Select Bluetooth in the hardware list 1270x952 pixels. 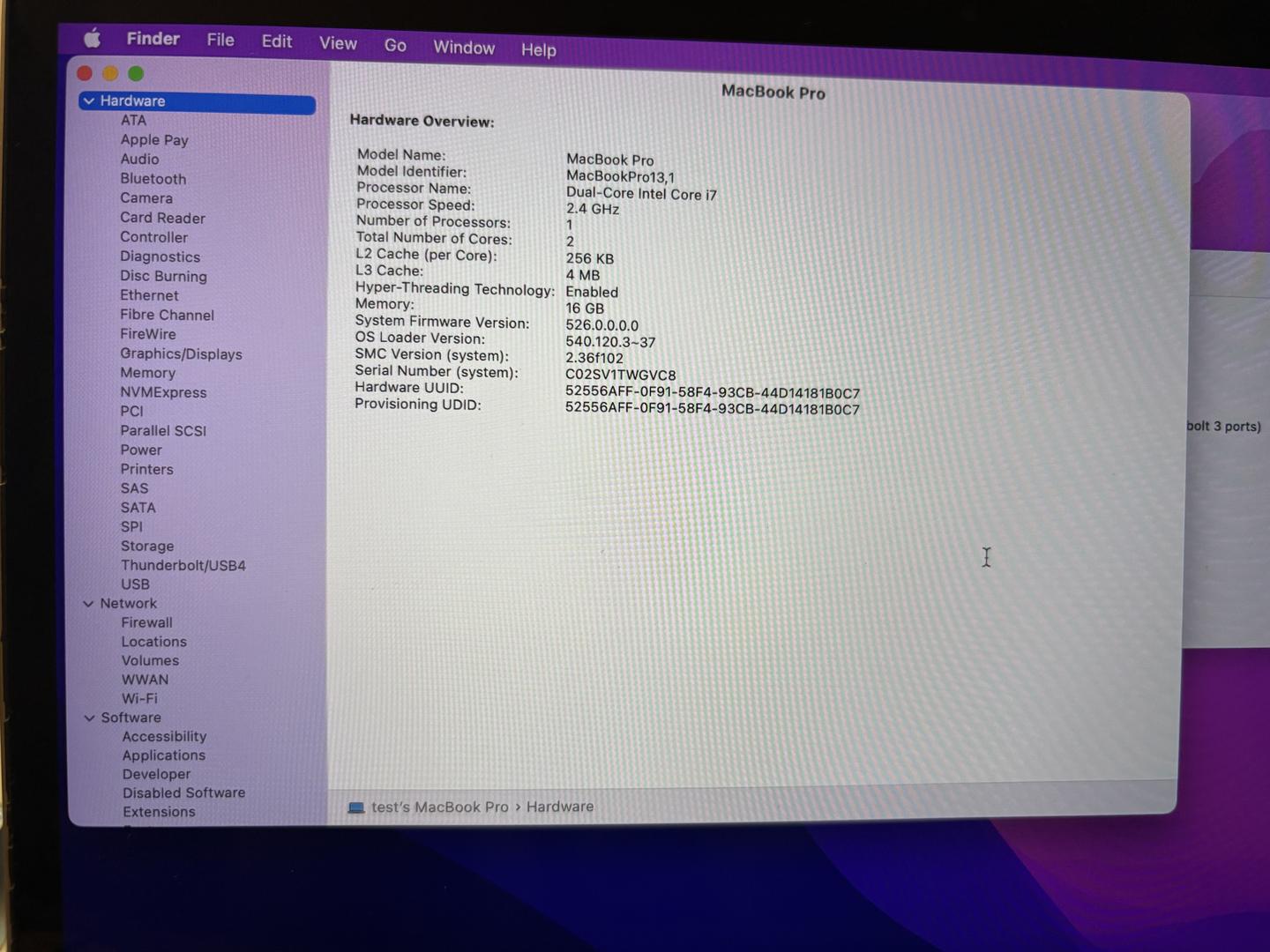pos(153,179)
